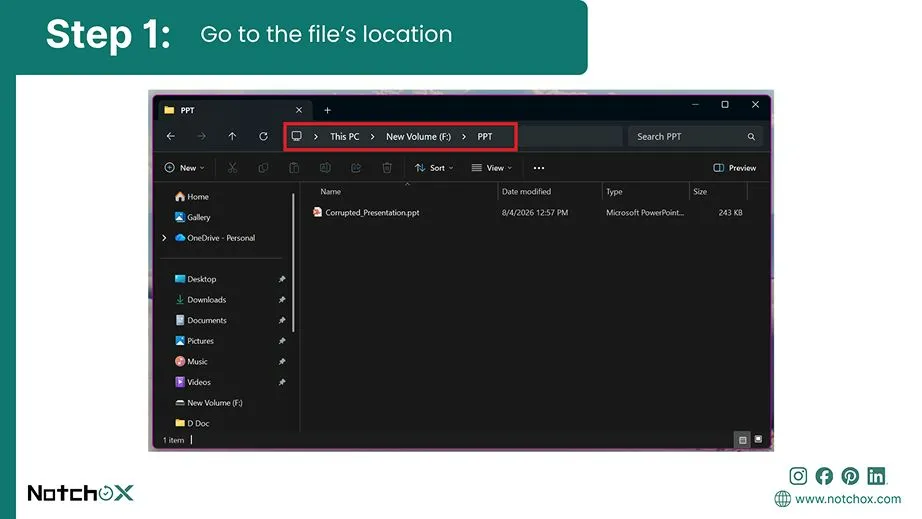Click the Microsoft PowerPoint type cell
The image size is (922, 519).
tap(645, 213)
